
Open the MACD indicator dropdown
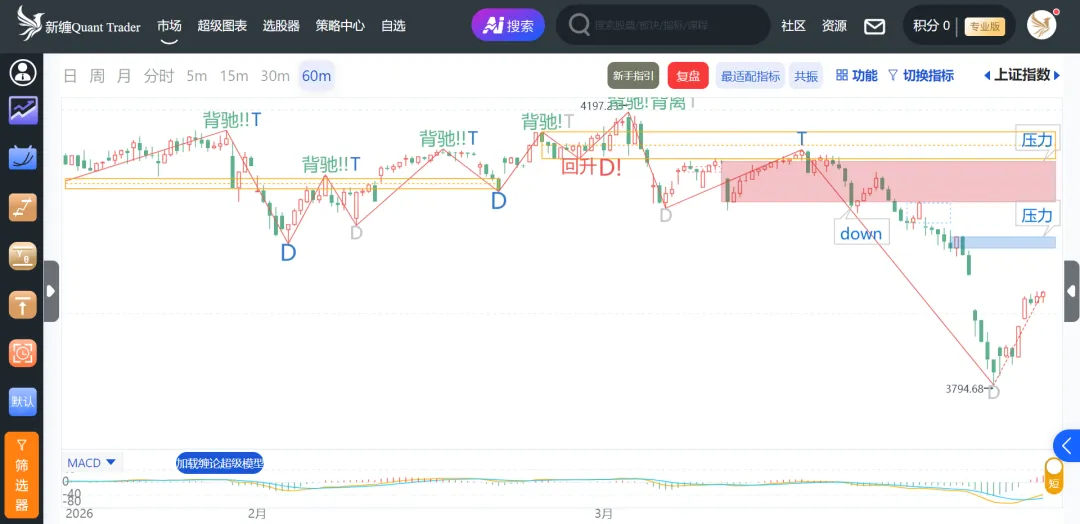[x=91, y=463]
